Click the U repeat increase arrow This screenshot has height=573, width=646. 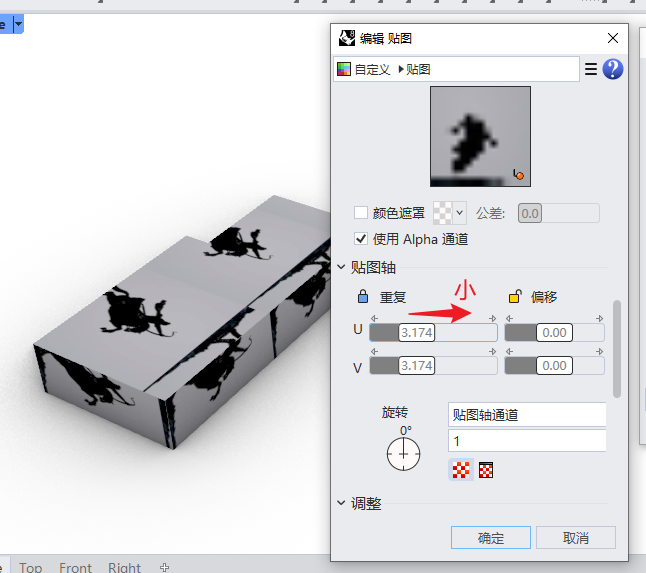[x=493, y=318]
